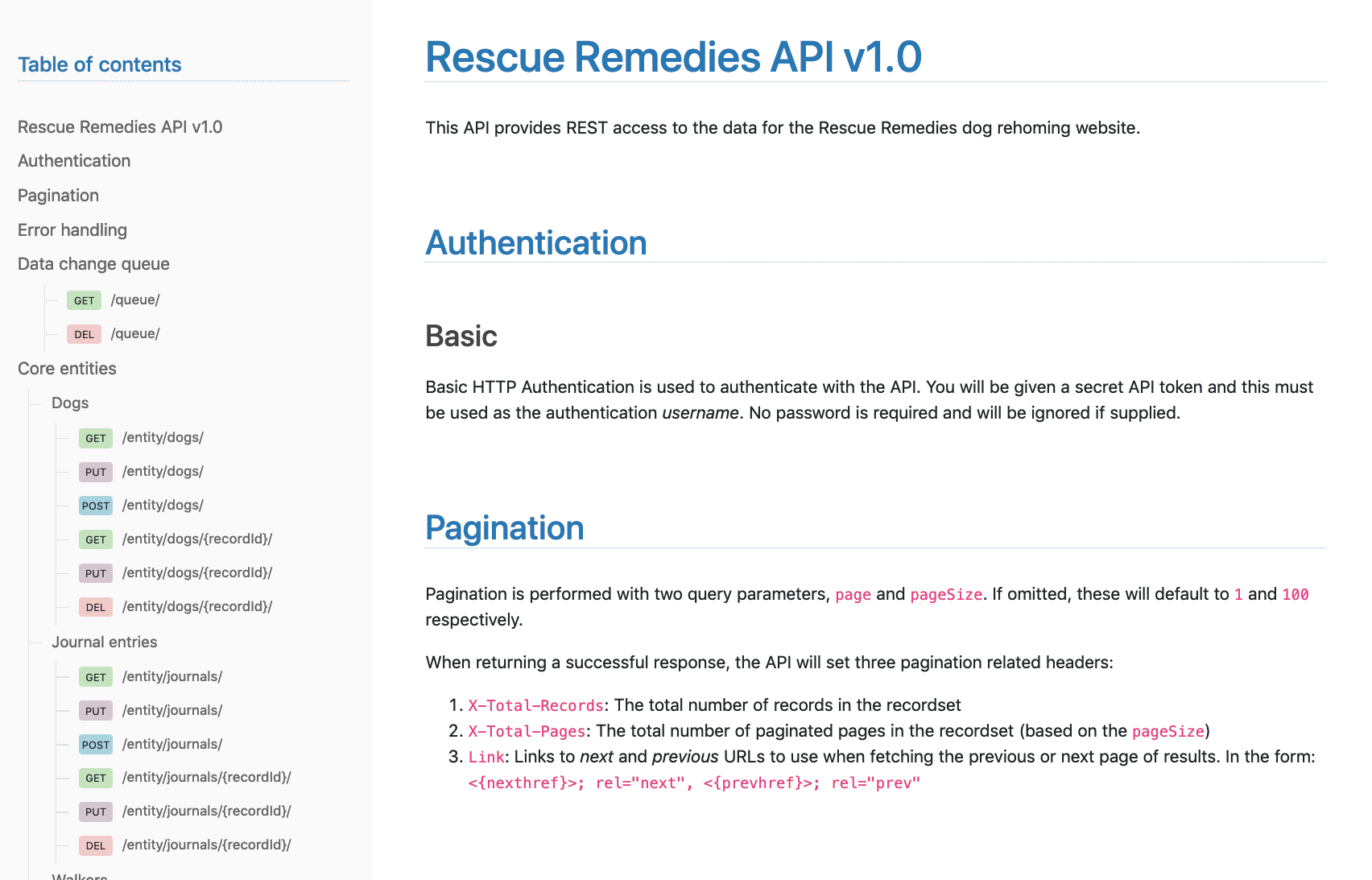Select the Dogs group in the sidebar
The width and height of the screenshot is (1372, 880).
pos(70,403)
